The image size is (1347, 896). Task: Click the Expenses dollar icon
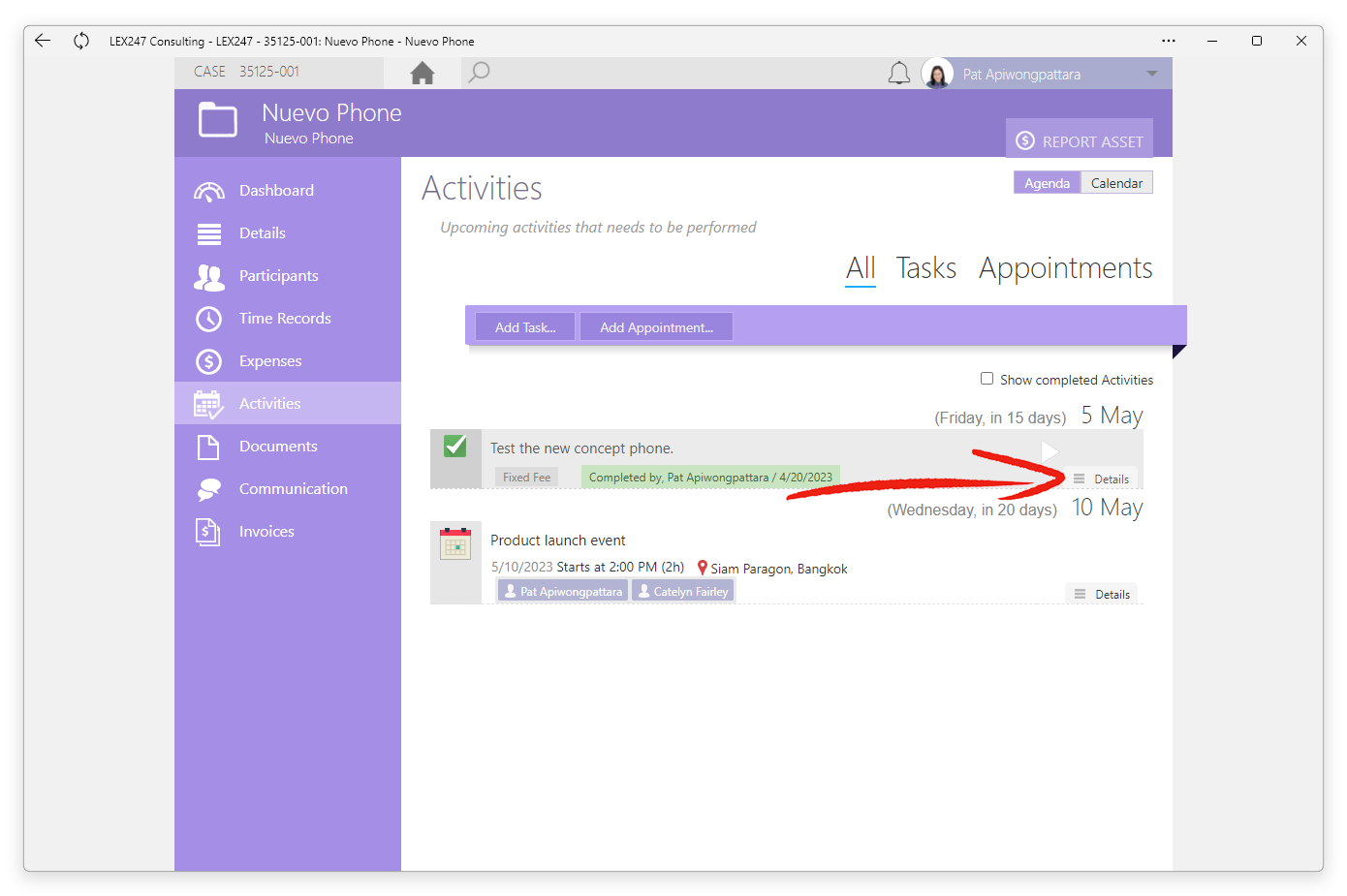(x=209, y=361)
